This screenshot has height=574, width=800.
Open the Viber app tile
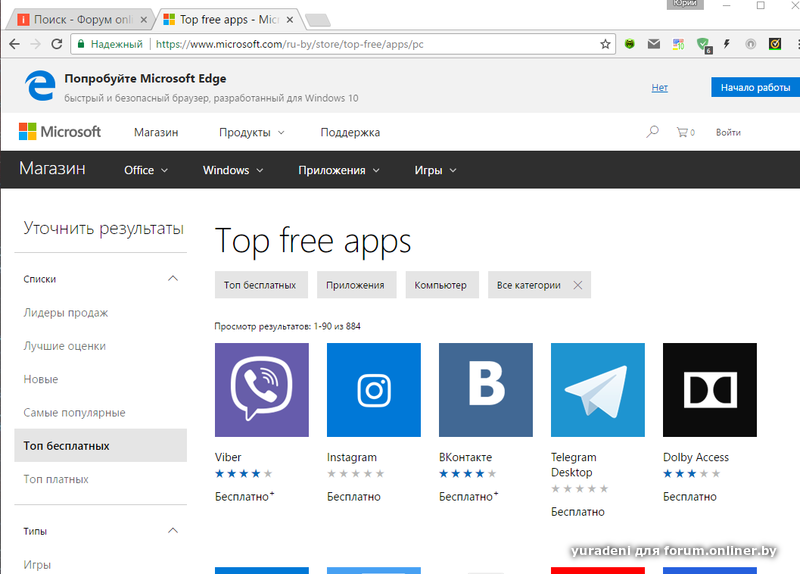pos(261,390)
